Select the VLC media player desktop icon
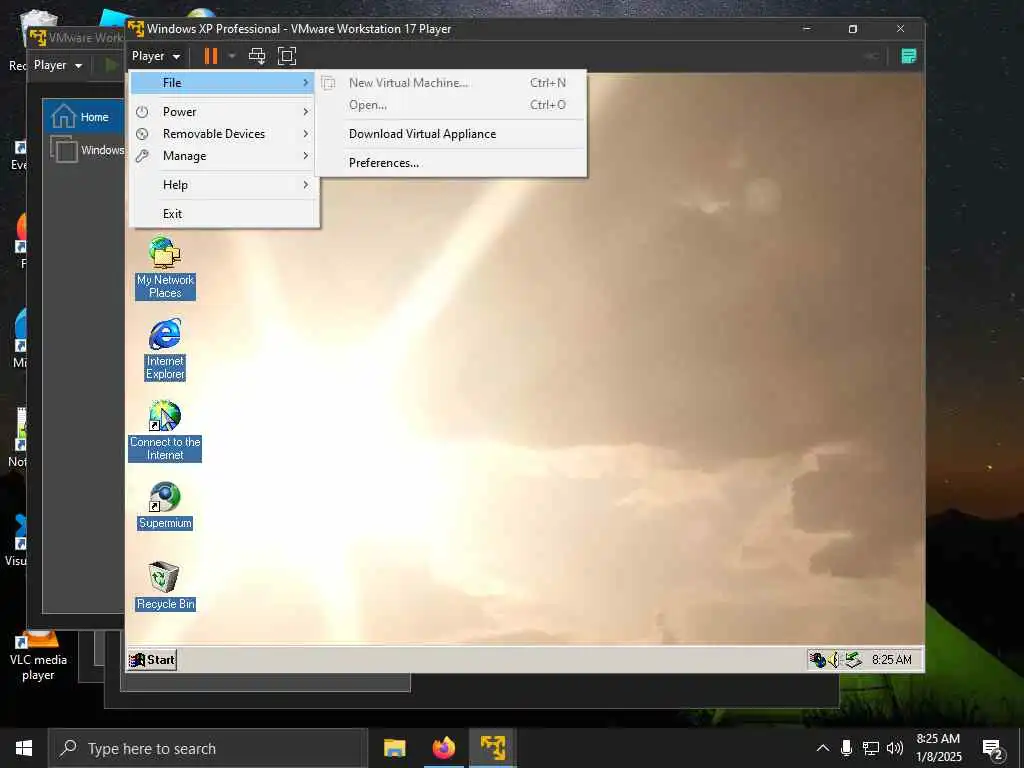This screenshot has height=768, width=1024. (x=38, y=656)
